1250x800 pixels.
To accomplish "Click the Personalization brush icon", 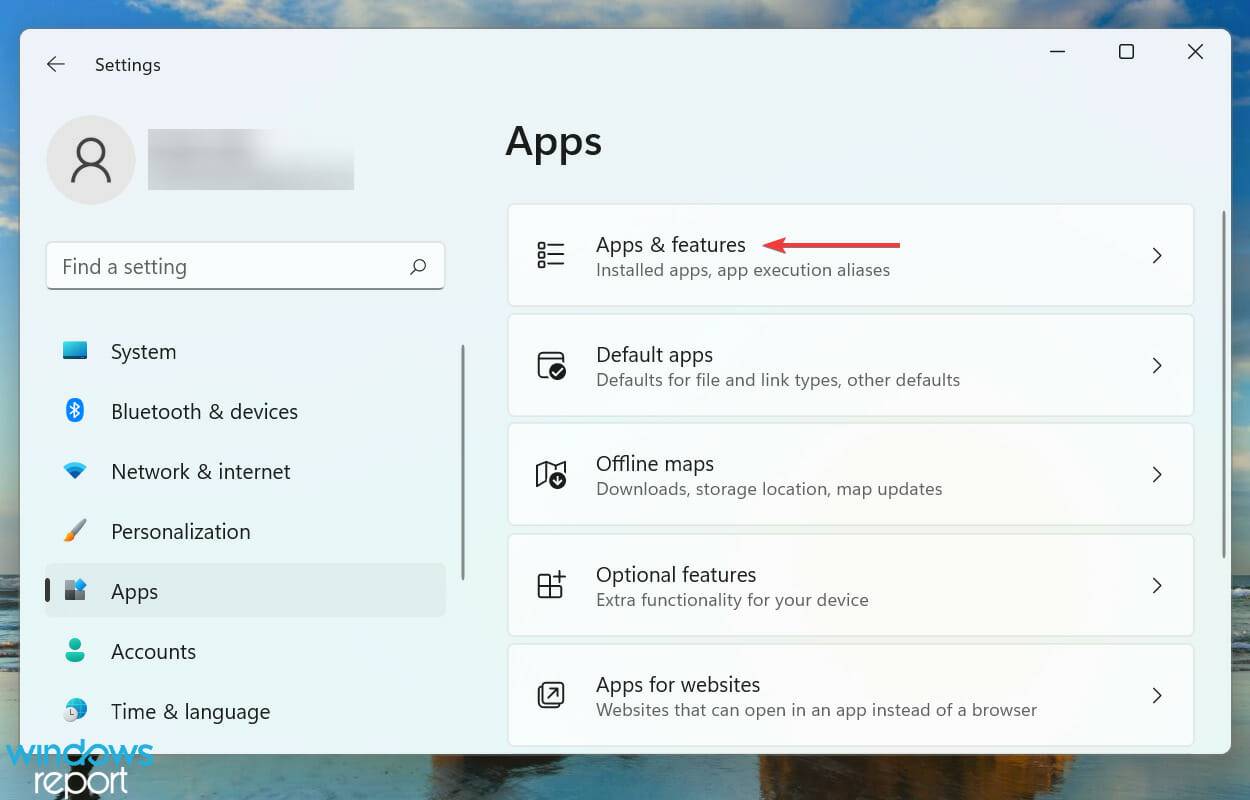I will click(74, 531).
